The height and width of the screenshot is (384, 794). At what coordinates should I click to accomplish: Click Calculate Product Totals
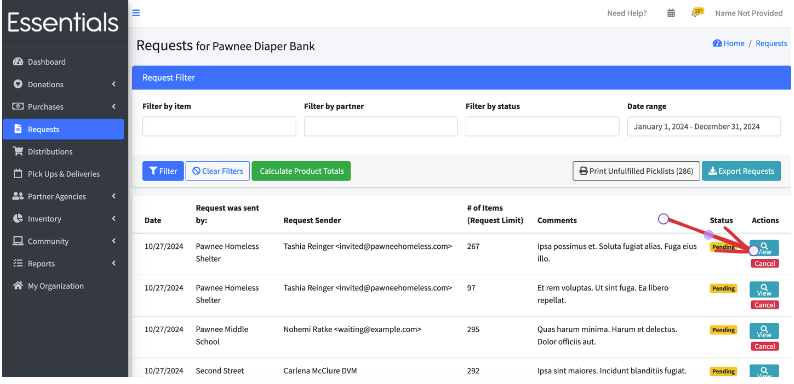[x=301, y=171]
